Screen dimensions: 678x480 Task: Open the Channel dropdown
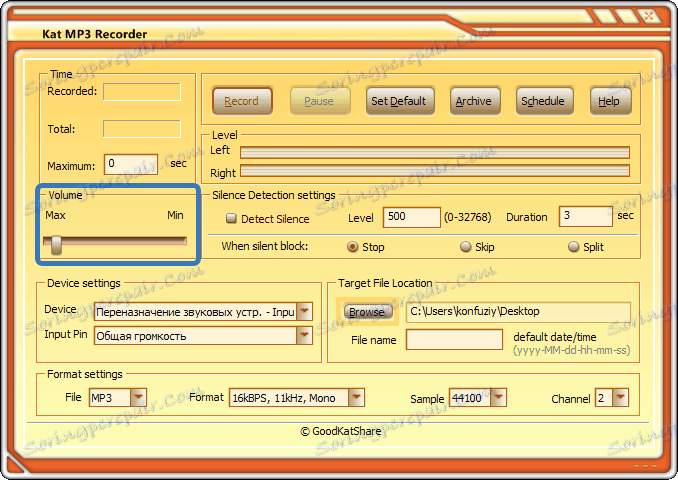coord(620,397)
